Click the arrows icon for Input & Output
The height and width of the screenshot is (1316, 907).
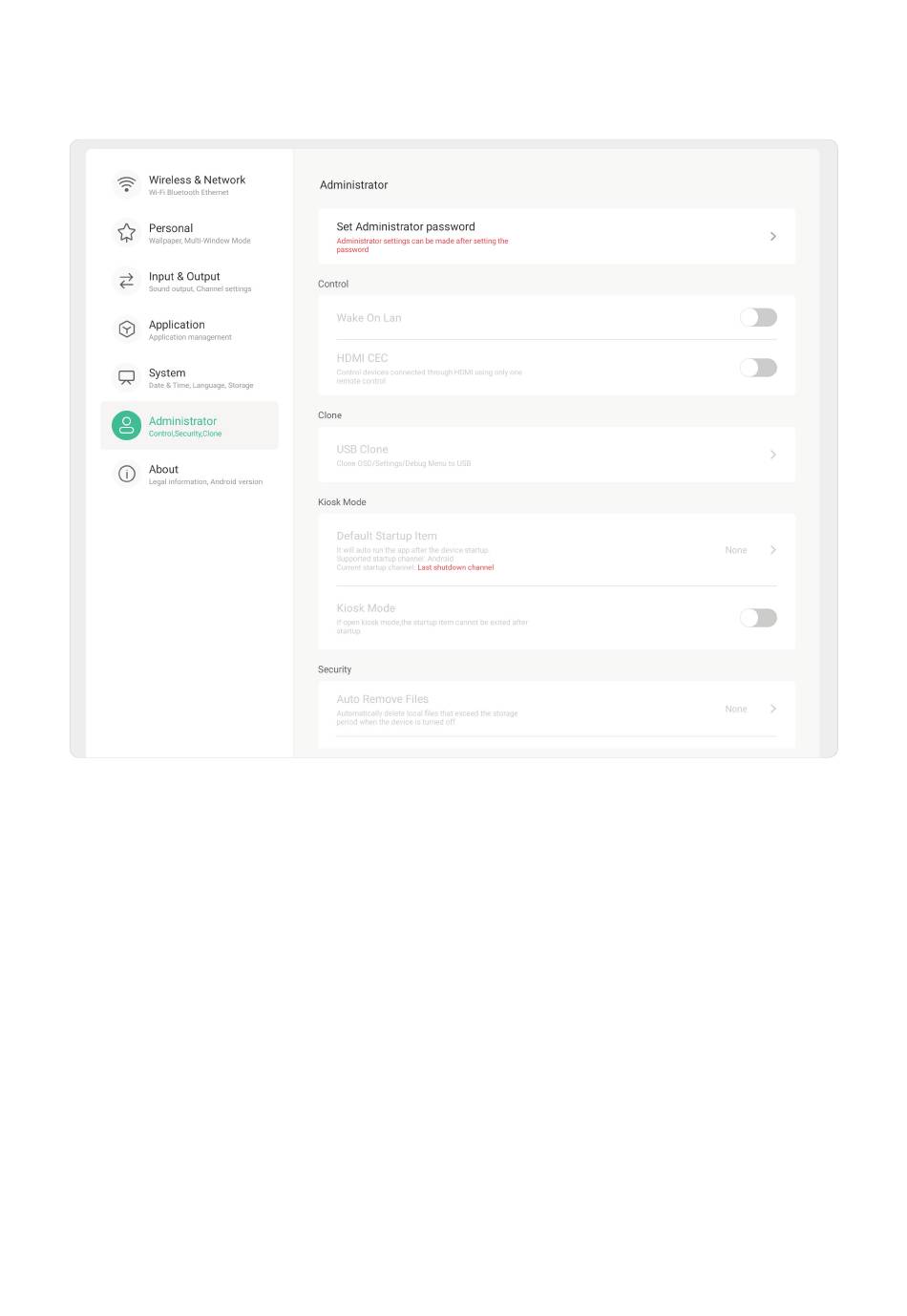126,281
